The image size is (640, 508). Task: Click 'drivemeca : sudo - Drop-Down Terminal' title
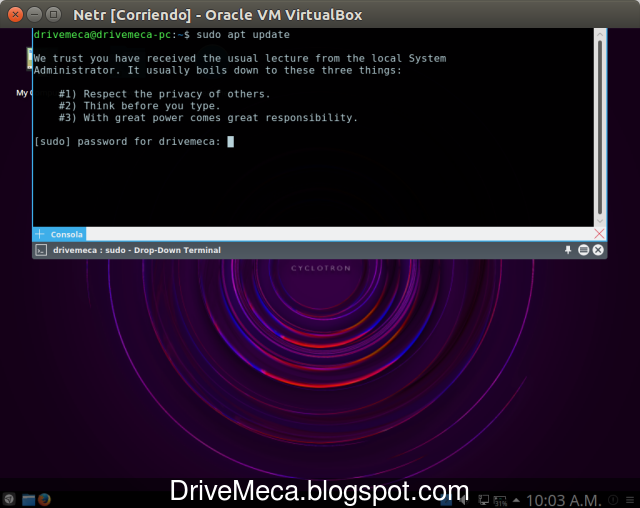coord(137,250)
